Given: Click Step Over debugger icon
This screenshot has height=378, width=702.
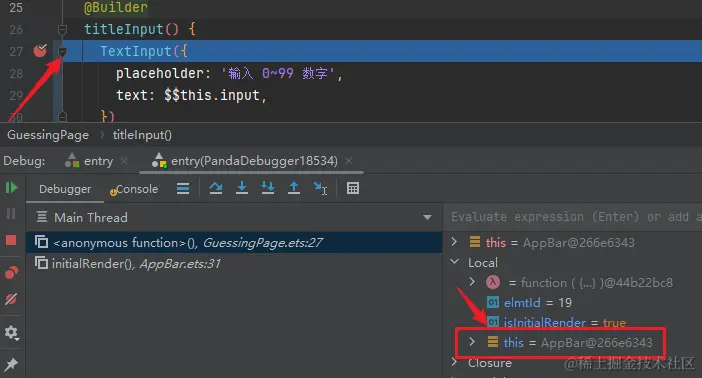Looking at the screenshot, I should [x=216, y=188].
